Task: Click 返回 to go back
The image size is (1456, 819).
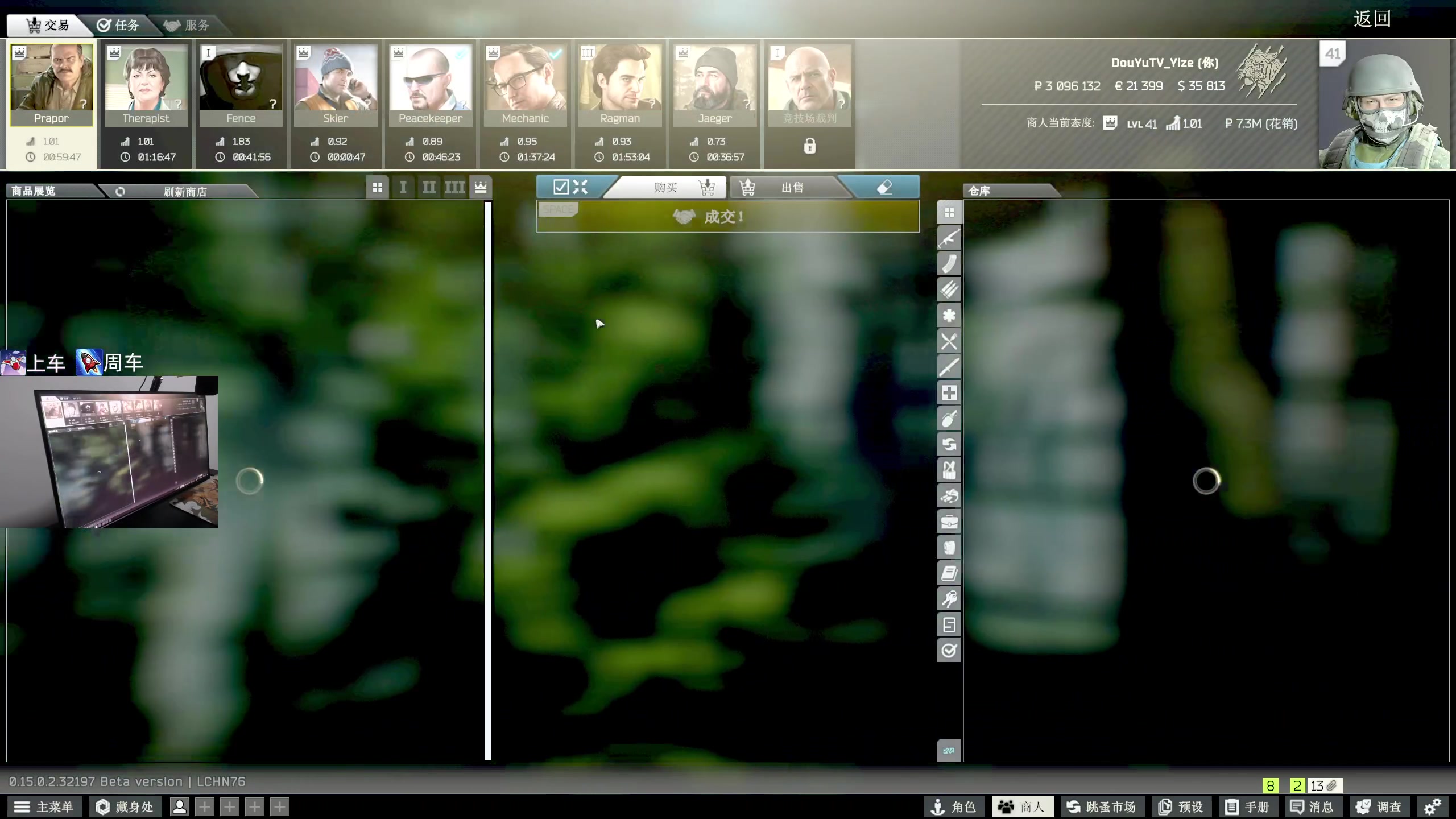Action: 1372,19
